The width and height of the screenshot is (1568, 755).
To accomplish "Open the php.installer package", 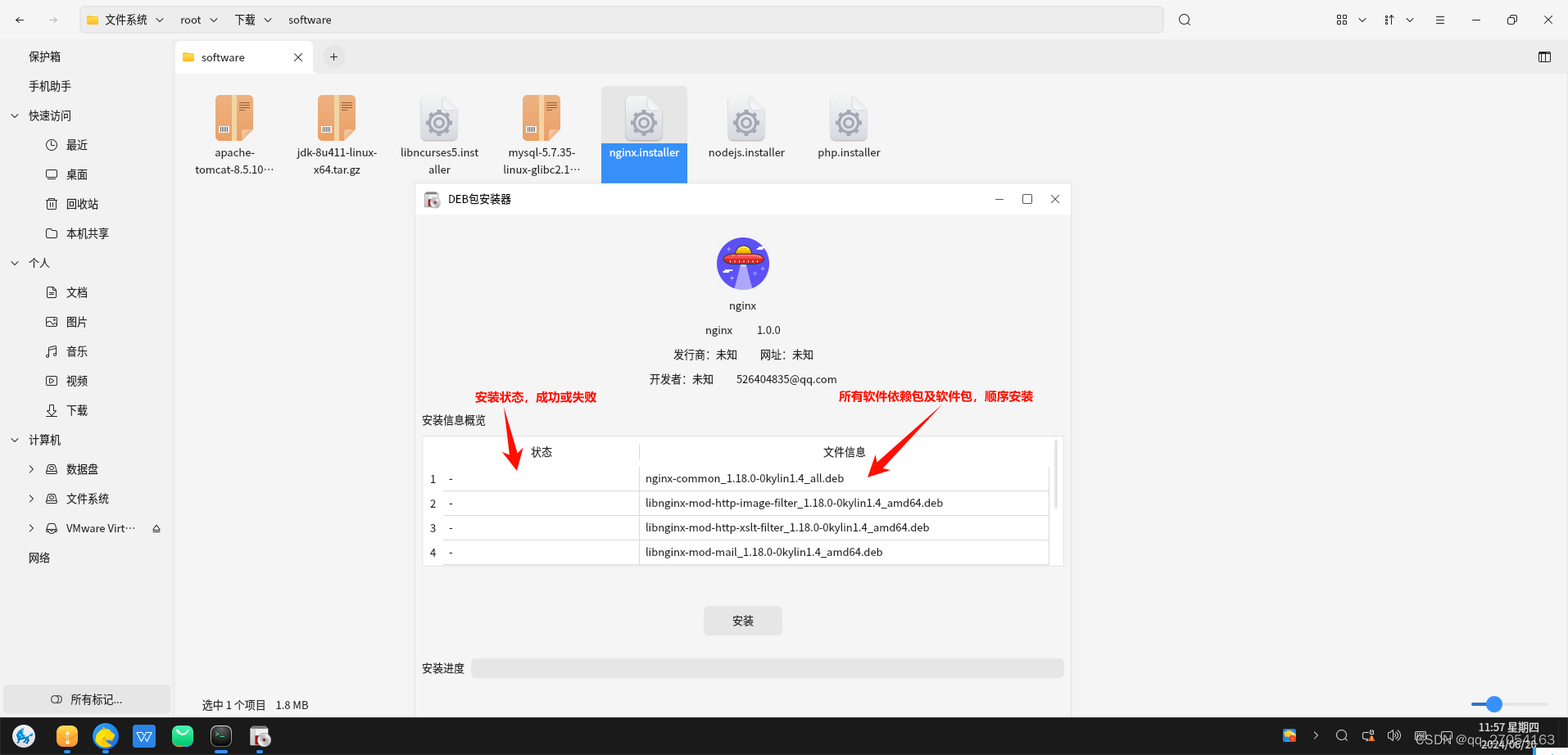I will click(x=848, y=124).
